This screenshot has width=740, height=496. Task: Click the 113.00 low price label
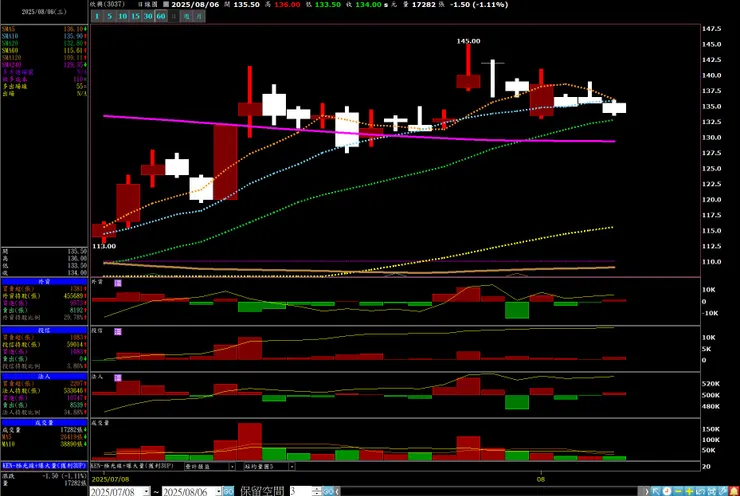pyautogui.click(x=104, y=246)
